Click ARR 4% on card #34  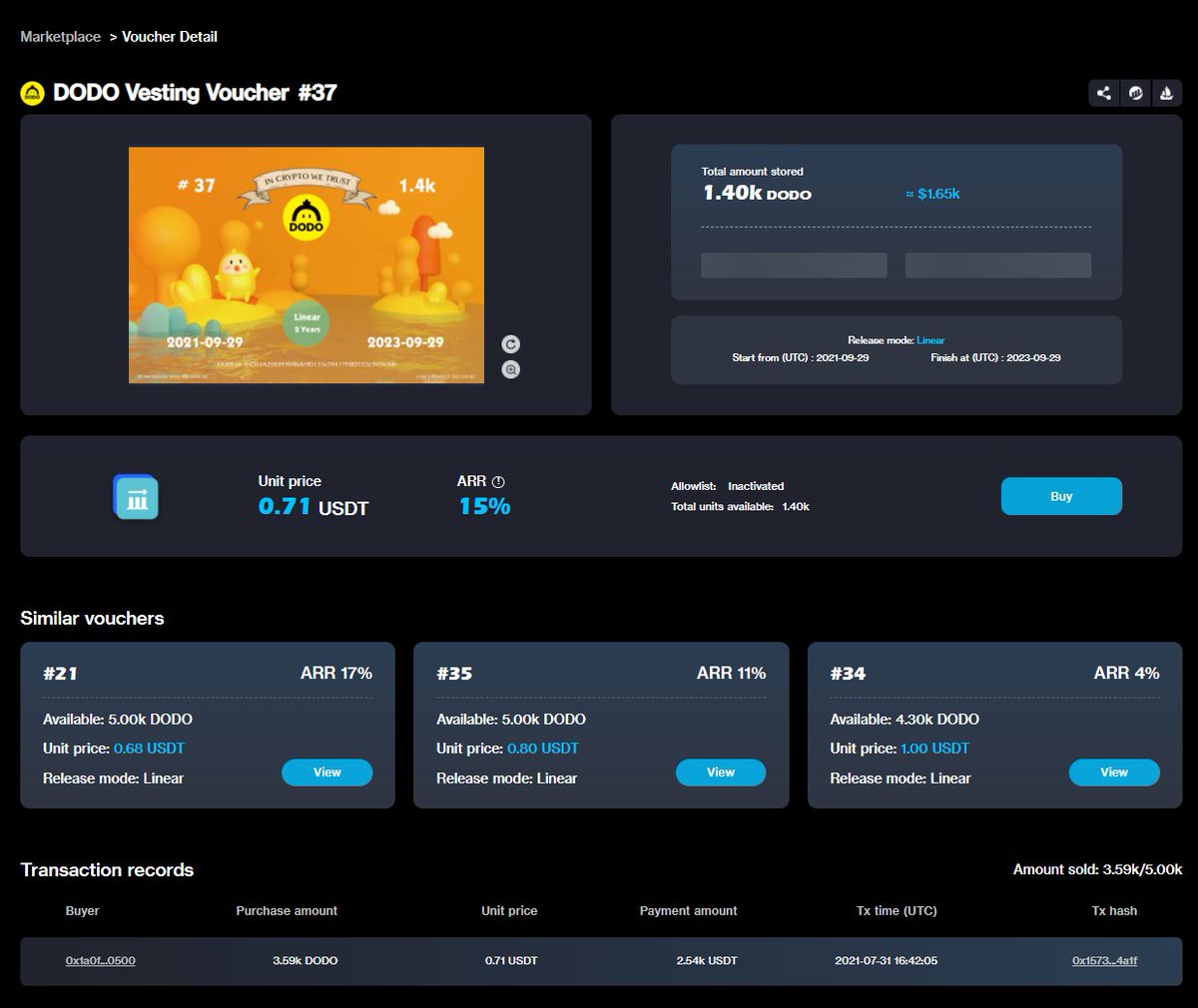(x=1127, y=674)
